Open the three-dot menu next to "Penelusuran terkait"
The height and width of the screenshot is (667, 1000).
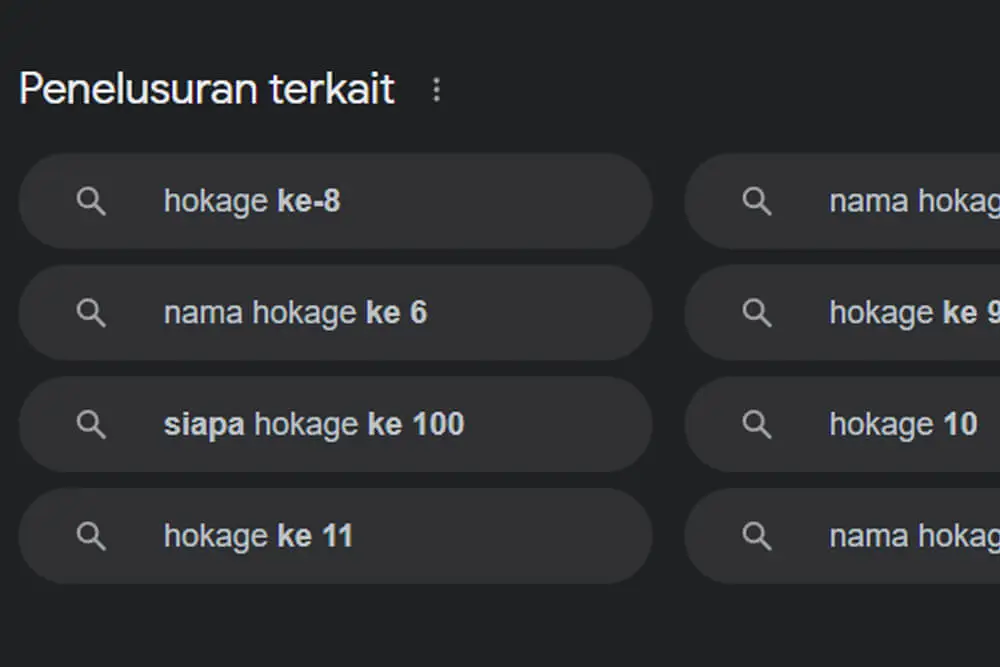point(437,89)
